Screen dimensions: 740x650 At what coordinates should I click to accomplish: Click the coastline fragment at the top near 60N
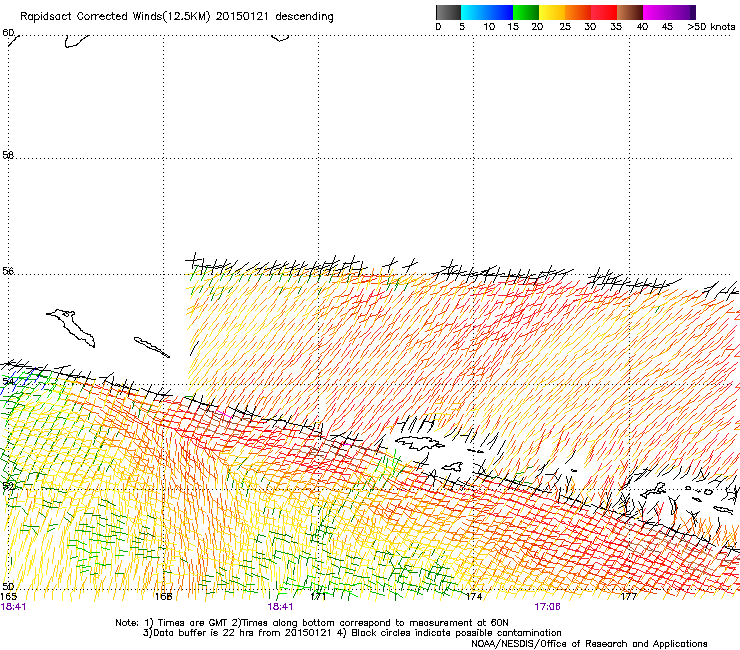pos(76,41)
